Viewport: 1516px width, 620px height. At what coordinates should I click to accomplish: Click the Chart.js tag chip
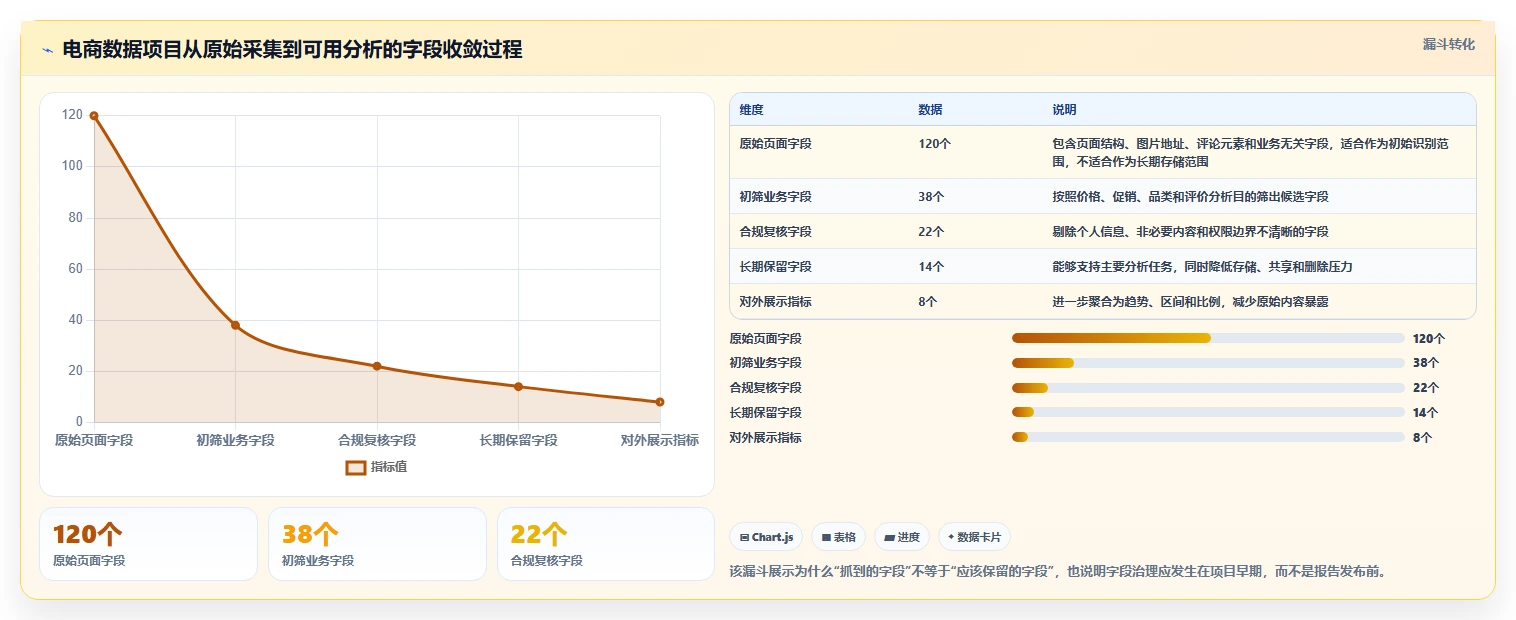pos(766,537)
